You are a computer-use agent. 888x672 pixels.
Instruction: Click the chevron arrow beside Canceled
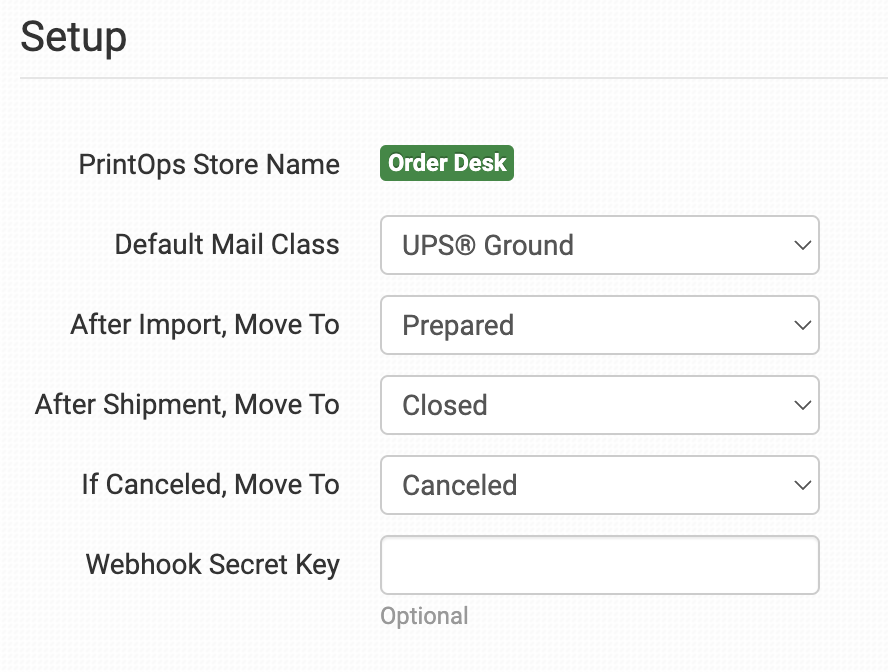tap(800, 485)
